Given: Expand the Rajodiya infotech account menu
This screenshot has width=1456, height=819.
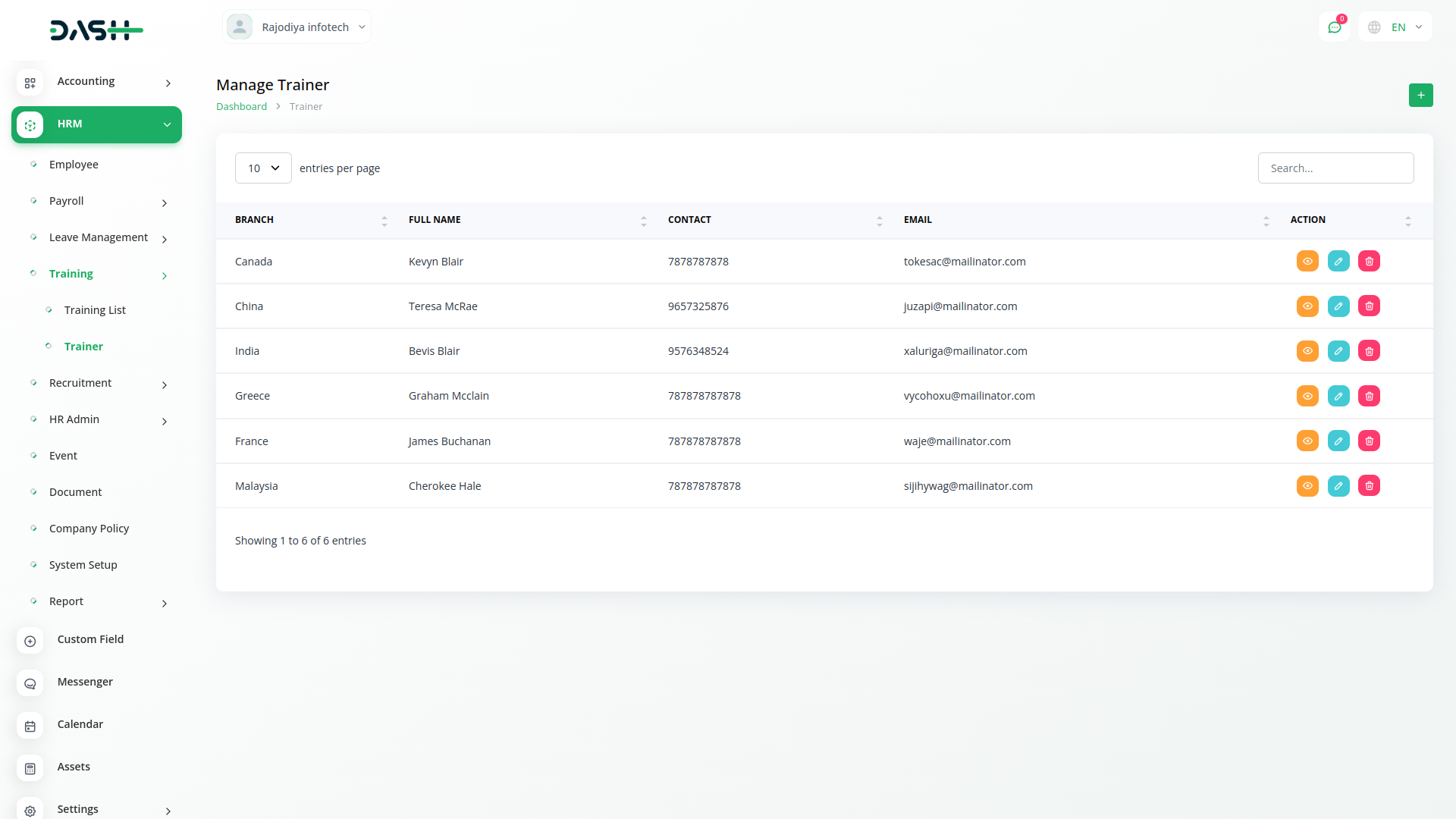Looking at the screenshot, I should click(297, 27).
